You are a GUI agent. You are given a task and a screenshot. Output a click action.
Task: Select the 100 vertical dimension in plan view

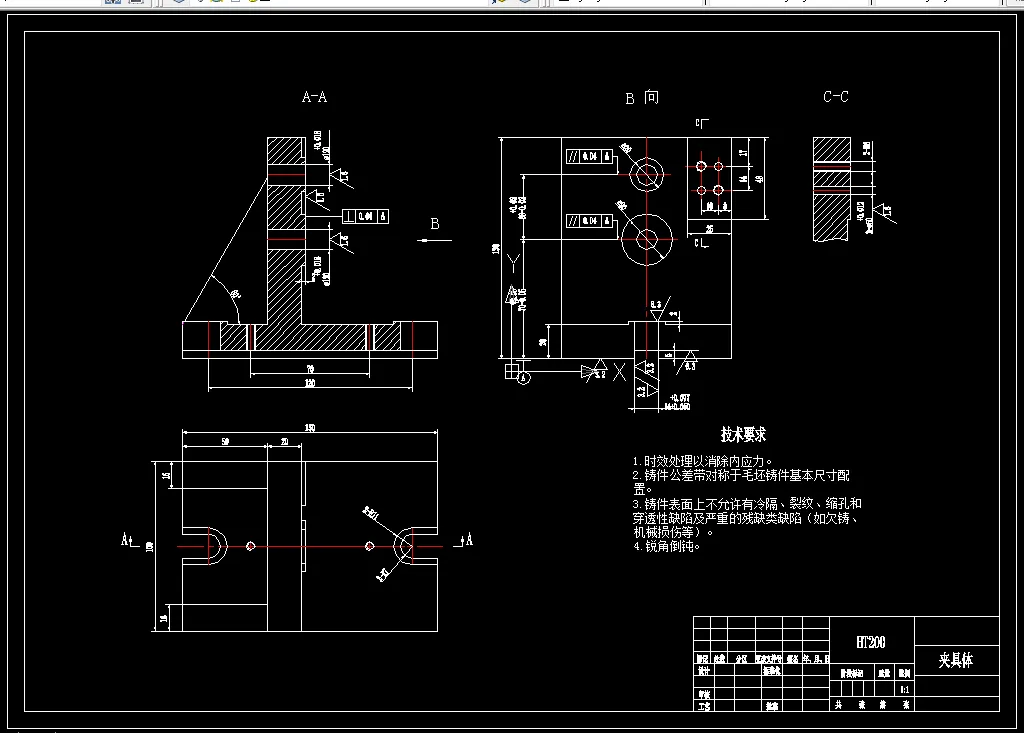click(x=150, y=547)
